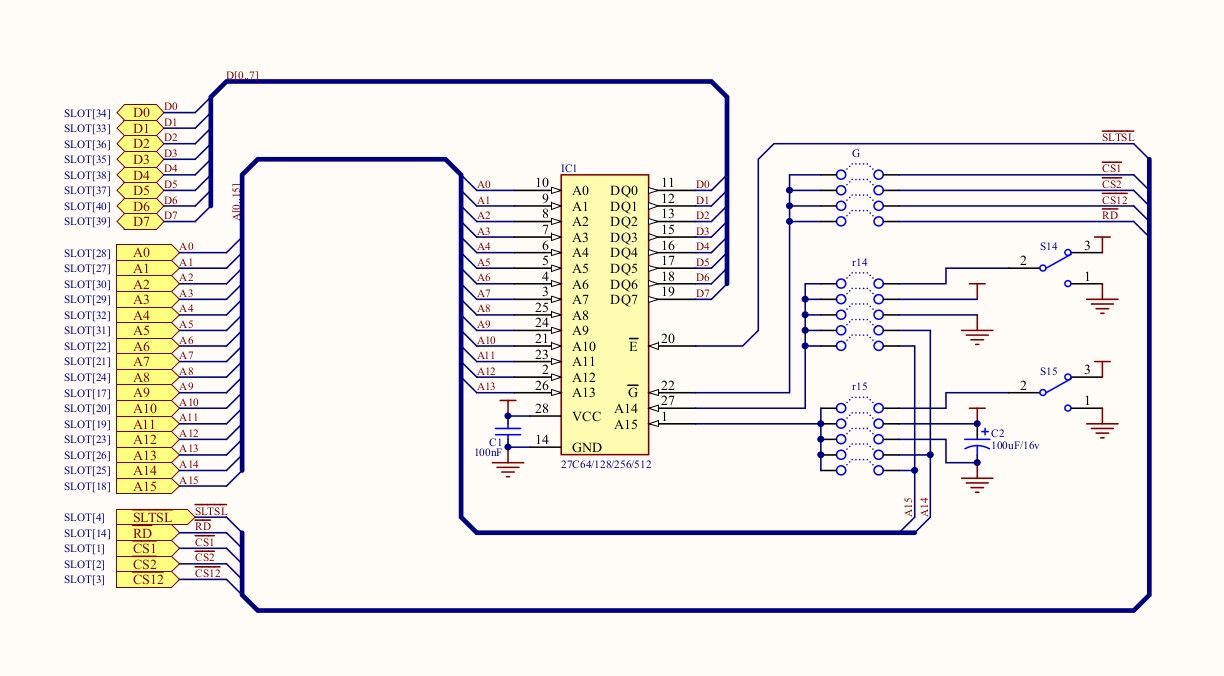Select pin number 27 on IC1
1224x676 pixels.
(668, 401)
